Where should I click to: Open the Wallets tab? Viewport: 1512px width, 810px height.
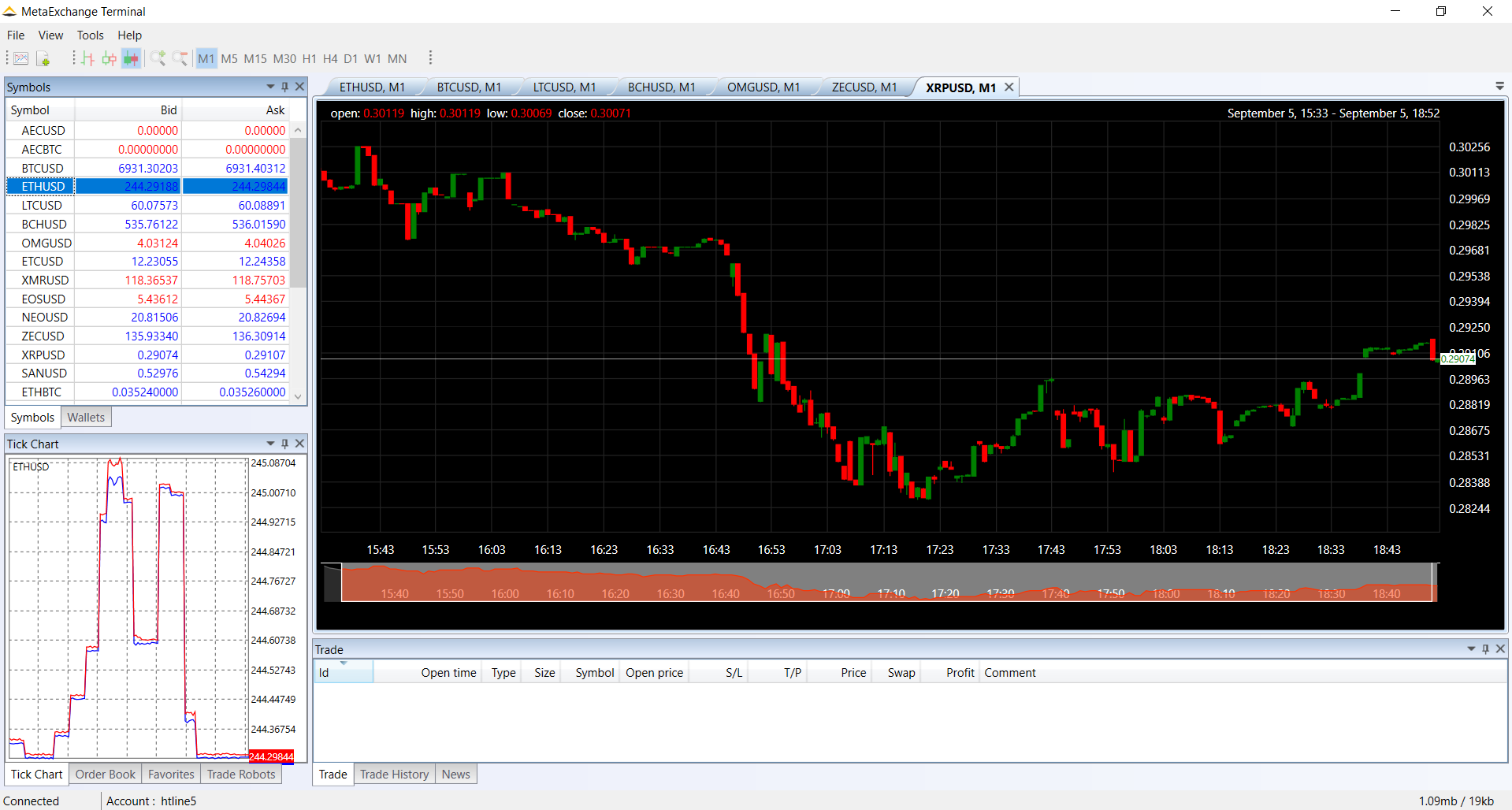86,418
